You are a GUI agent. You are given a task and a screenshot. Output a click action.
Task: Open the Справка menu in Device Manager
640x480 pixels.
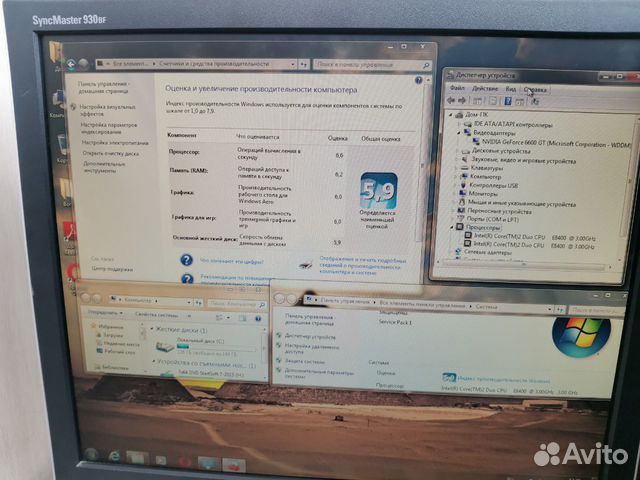tap(535, 89)
